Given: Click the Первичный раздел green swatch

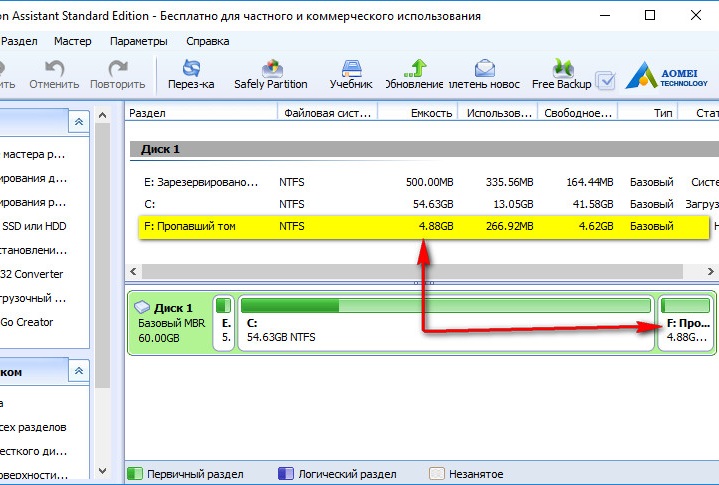Looking at the screenshot, I should [x=135, y=474].
